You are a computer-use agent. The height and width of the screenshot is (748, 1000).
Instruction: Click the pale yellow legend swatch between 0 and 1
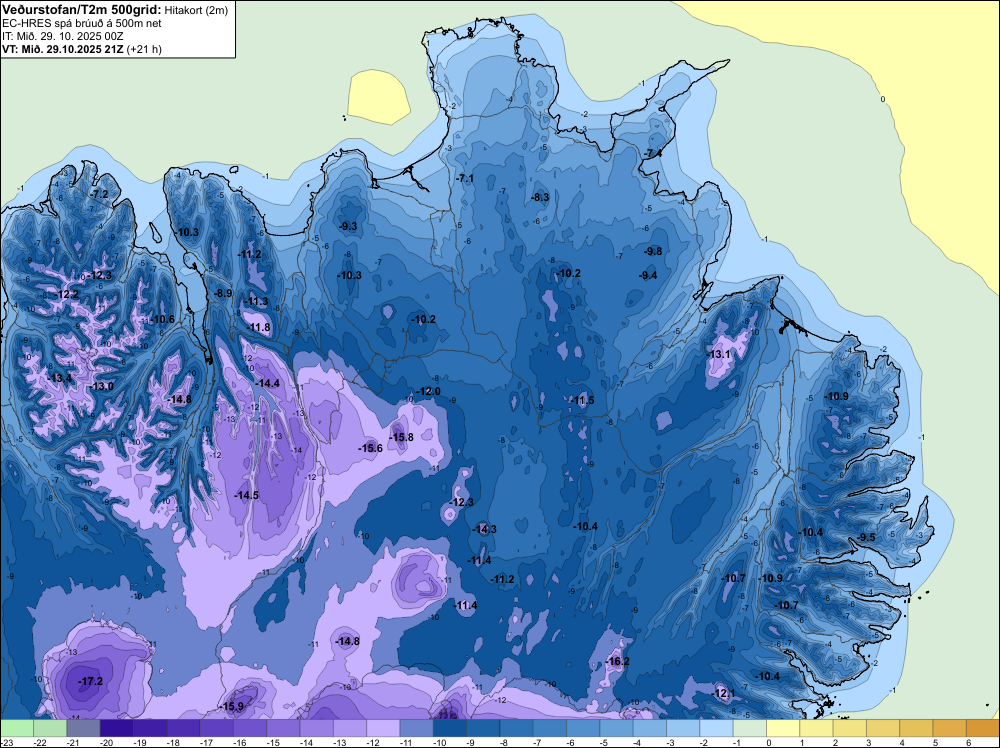click(783, 728)
